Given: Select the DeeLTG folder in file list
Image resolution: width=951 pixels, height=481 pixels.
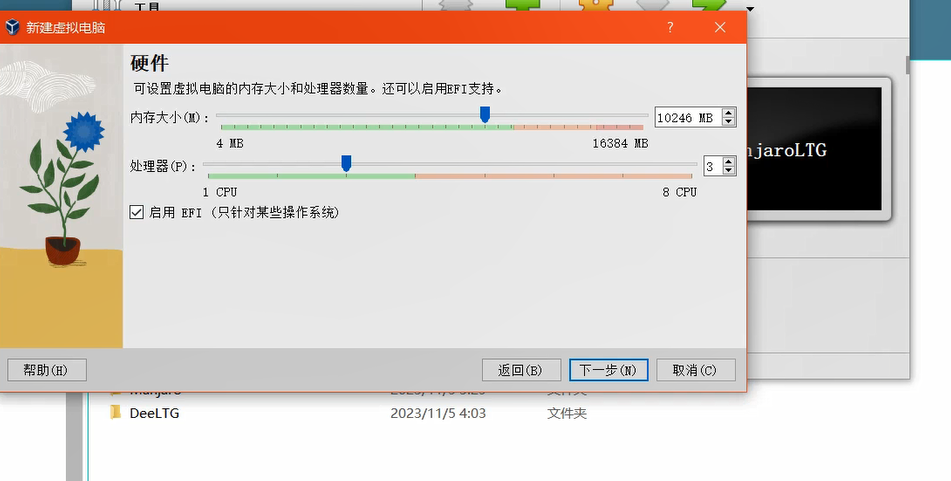Looking at the screenshot, I should [x=154, y=413].
